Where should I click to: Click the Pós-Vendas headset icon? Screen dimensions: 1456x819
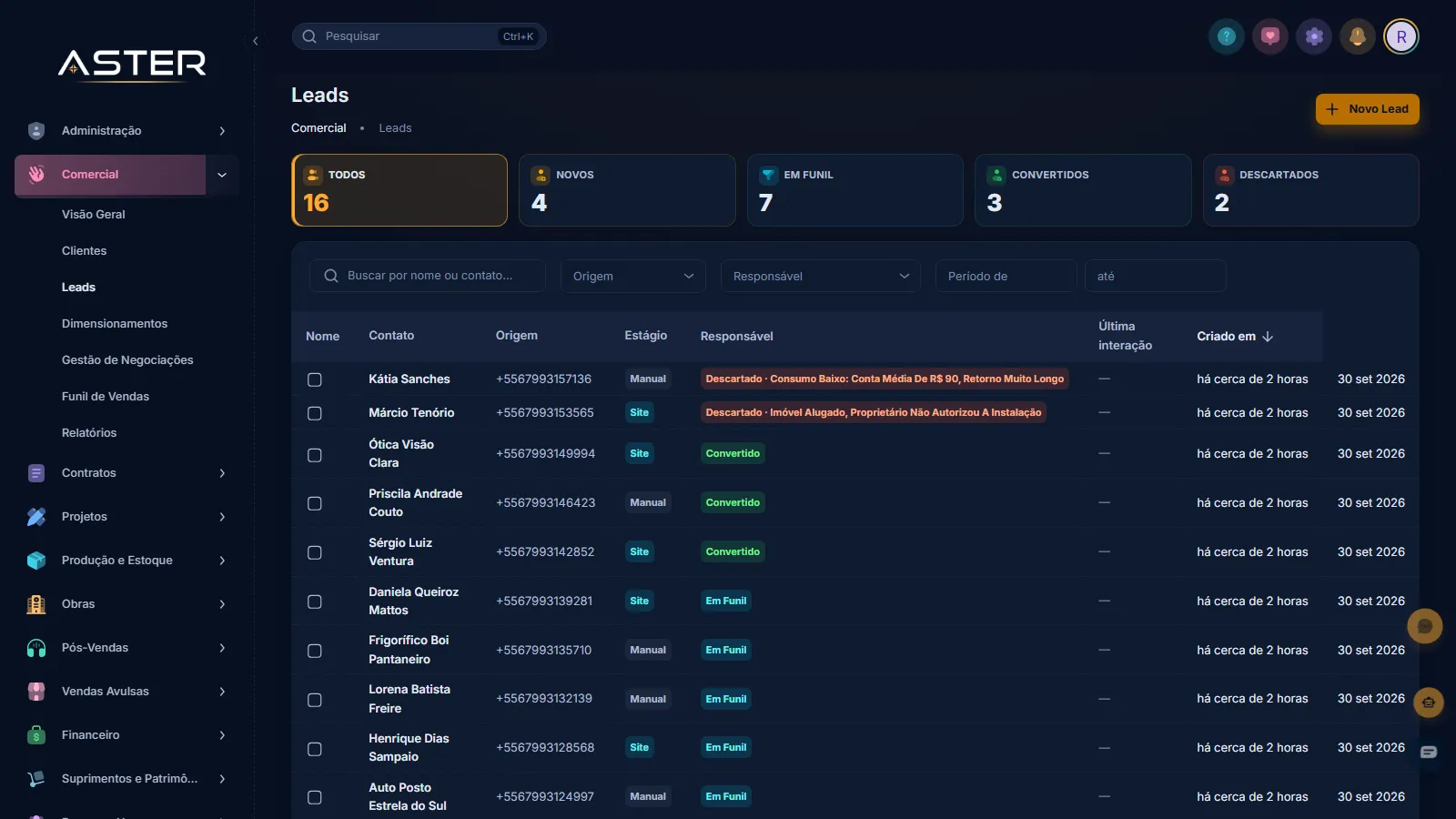point(36,648)
